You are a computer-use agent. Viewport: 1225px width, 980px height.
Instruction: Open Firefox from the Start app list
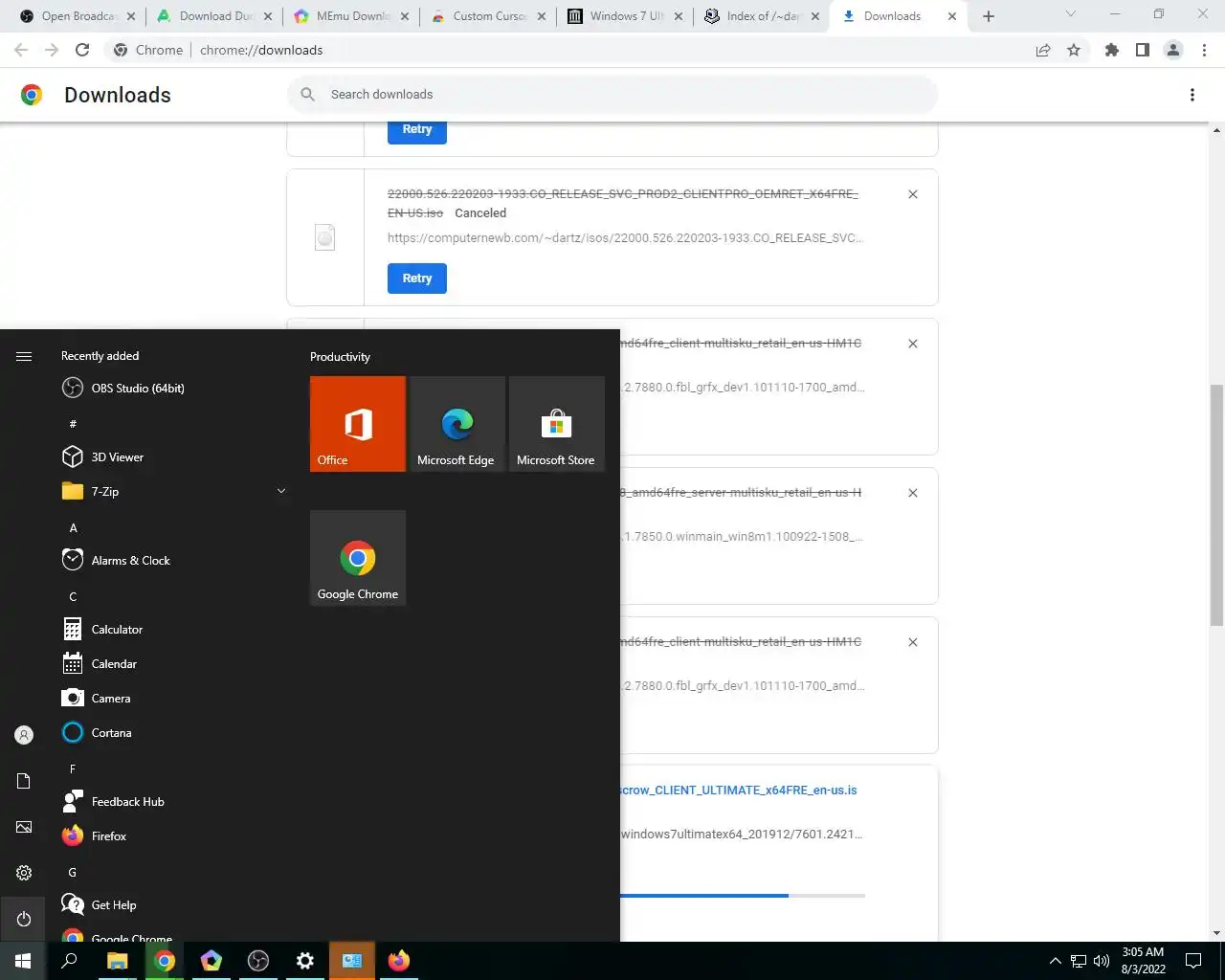point(94,835)
